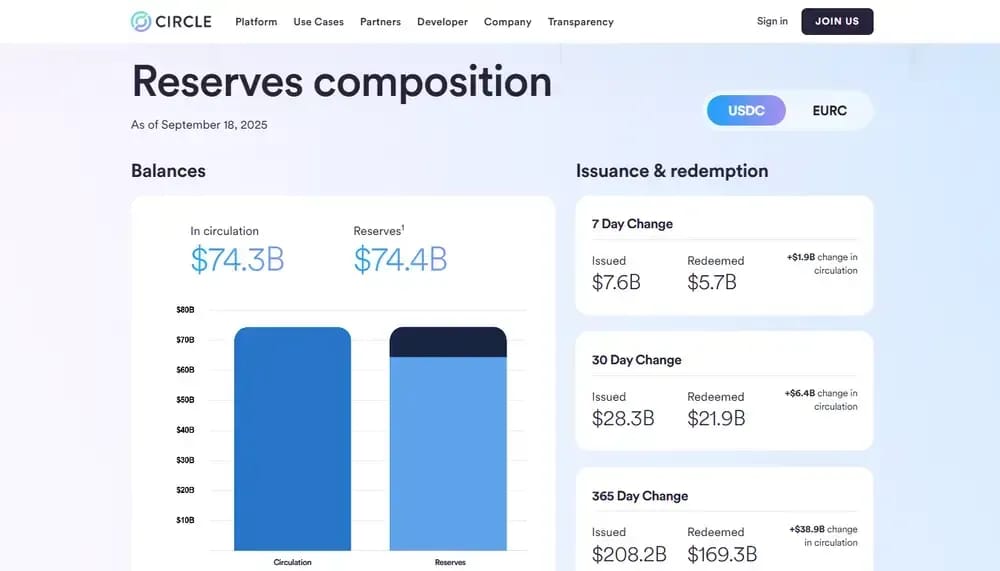Click the dark navy top Reserves segment

point(448,342)
